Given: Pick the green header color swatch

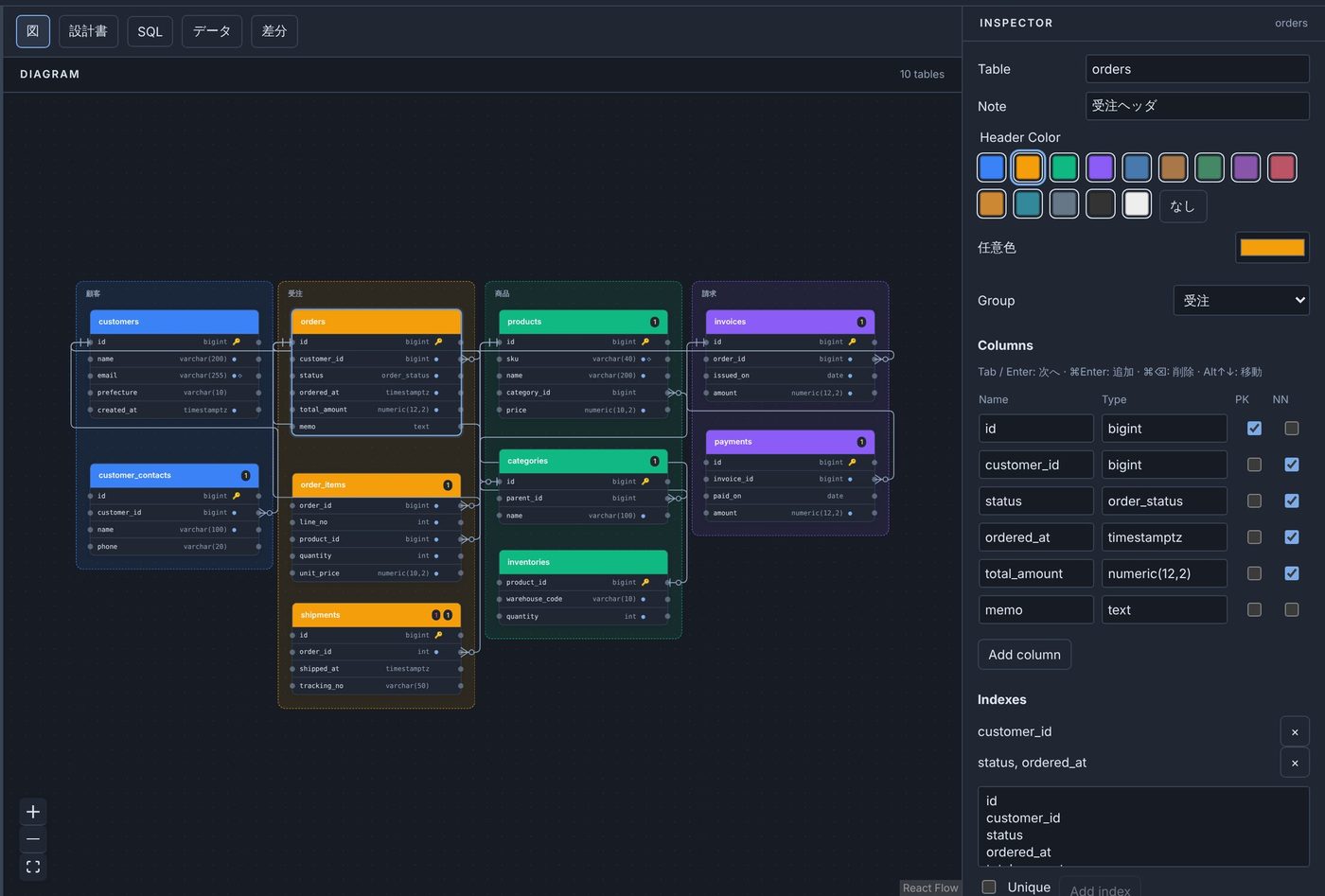Looking at the screenshot, I should [x=1064, y=167].
